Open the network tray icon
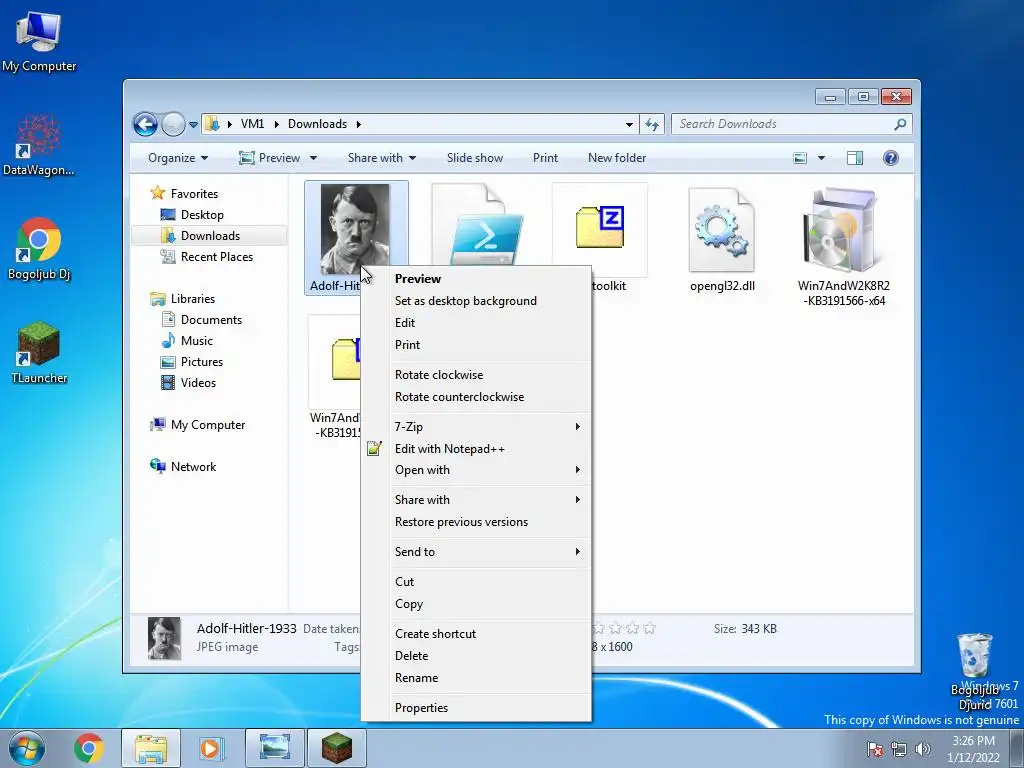The height and width of the screenshot is (768, 1024). (899, 749)
